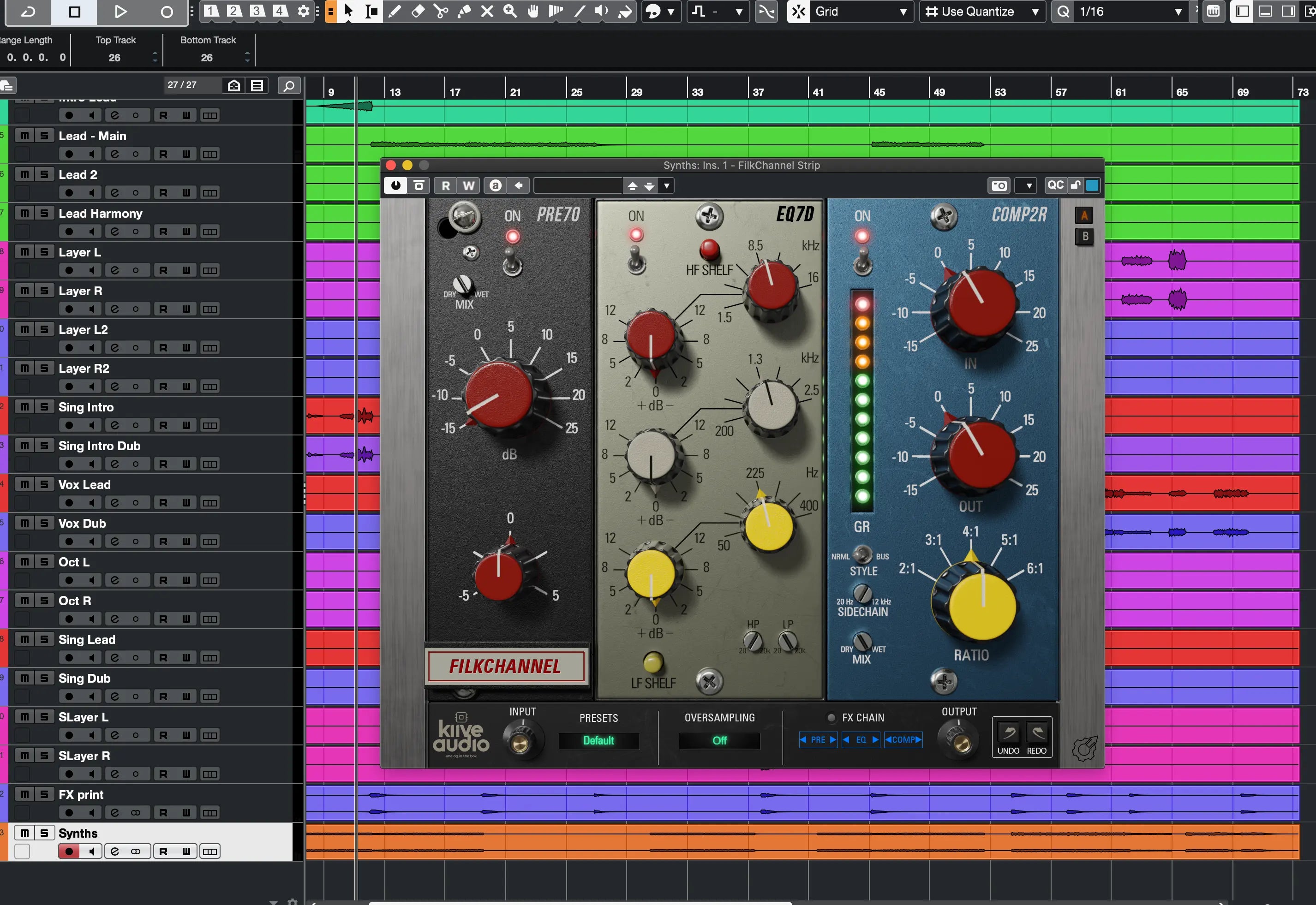Enable monitoring on the Synths track
This screenshot has width=1316, height=905.
(91, 851)
